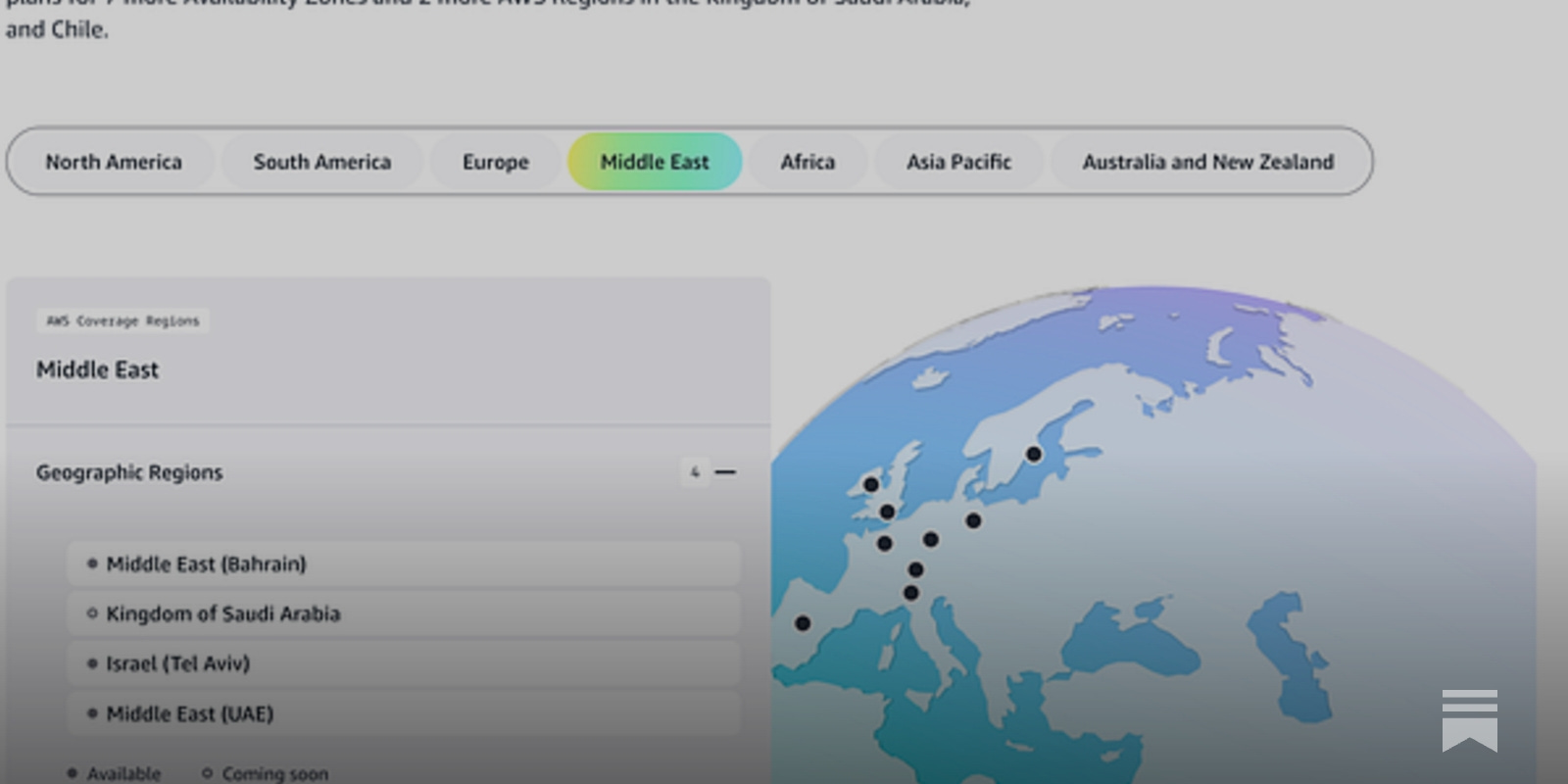Click the Available legend entry

tap(114, 773)
